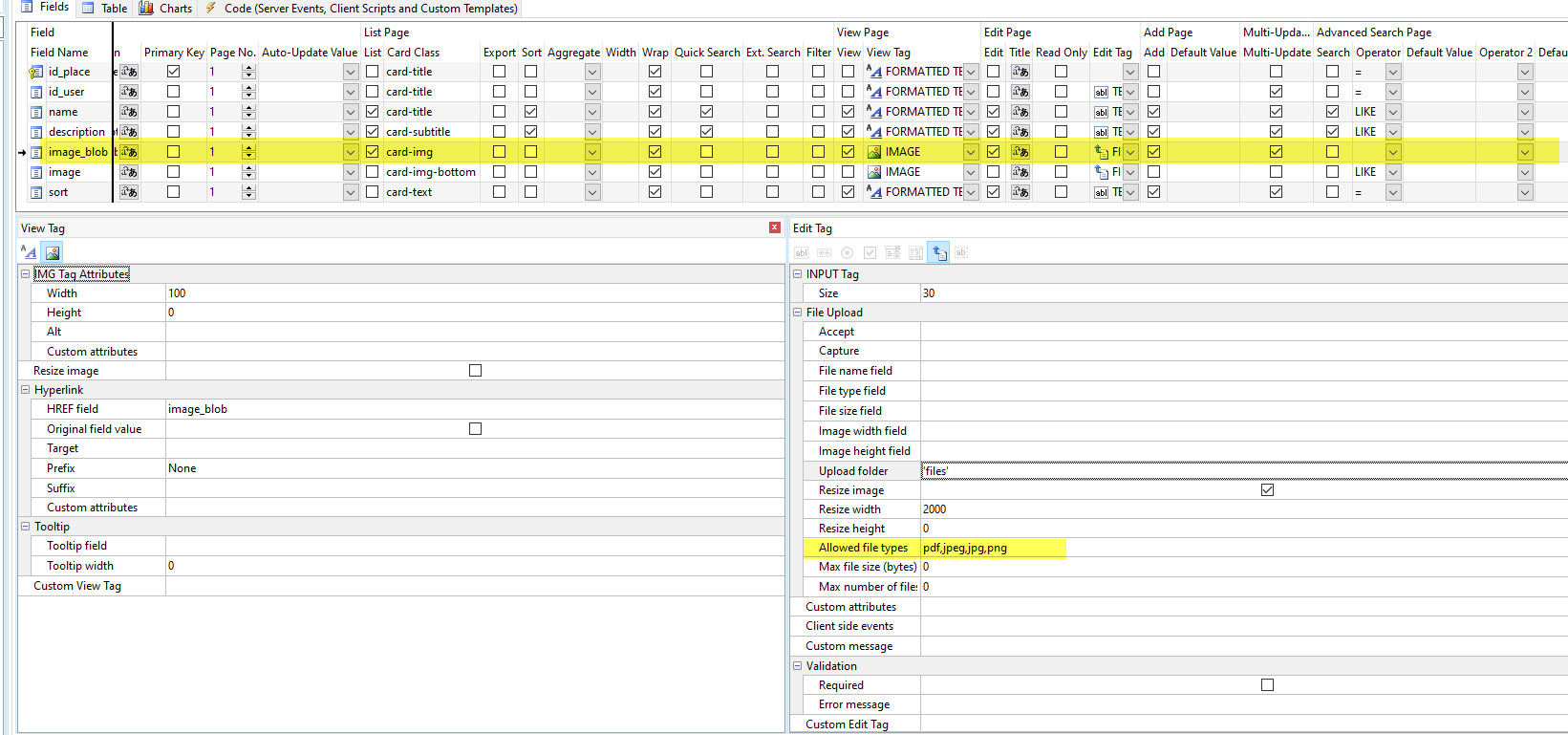Click the field icon beside description
This screenshot has width=1568, height=735.
(x=36, y=132)
